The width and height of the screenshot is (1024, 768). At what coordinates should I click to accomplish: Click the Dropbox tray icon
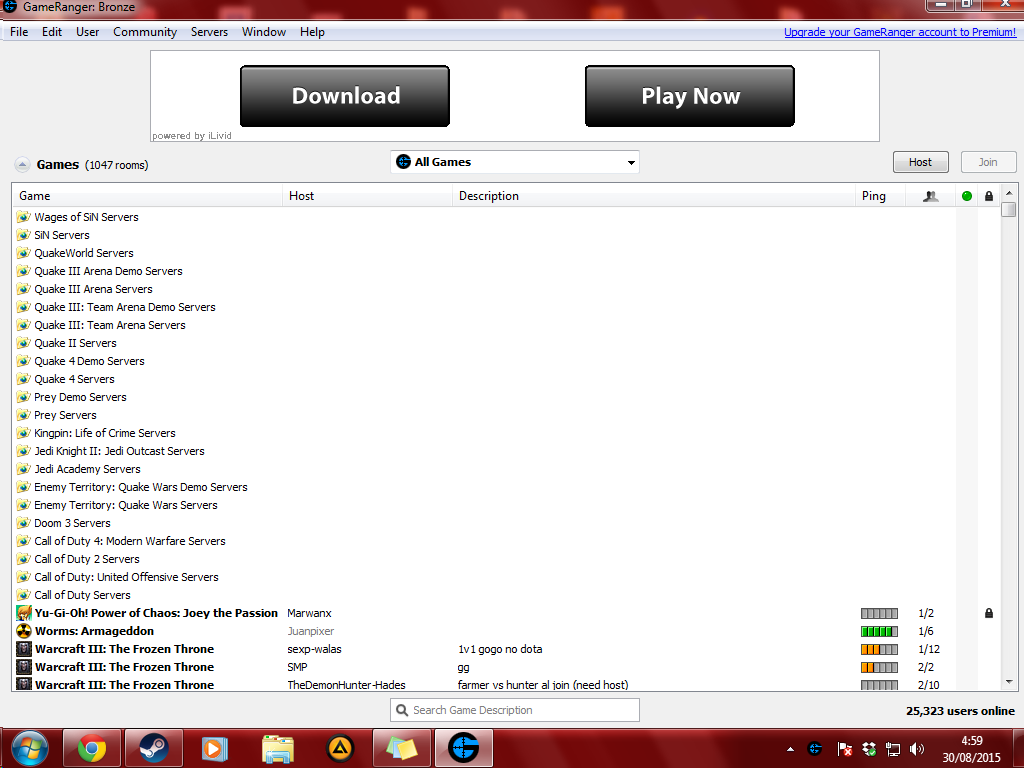[x=869, y=749]
